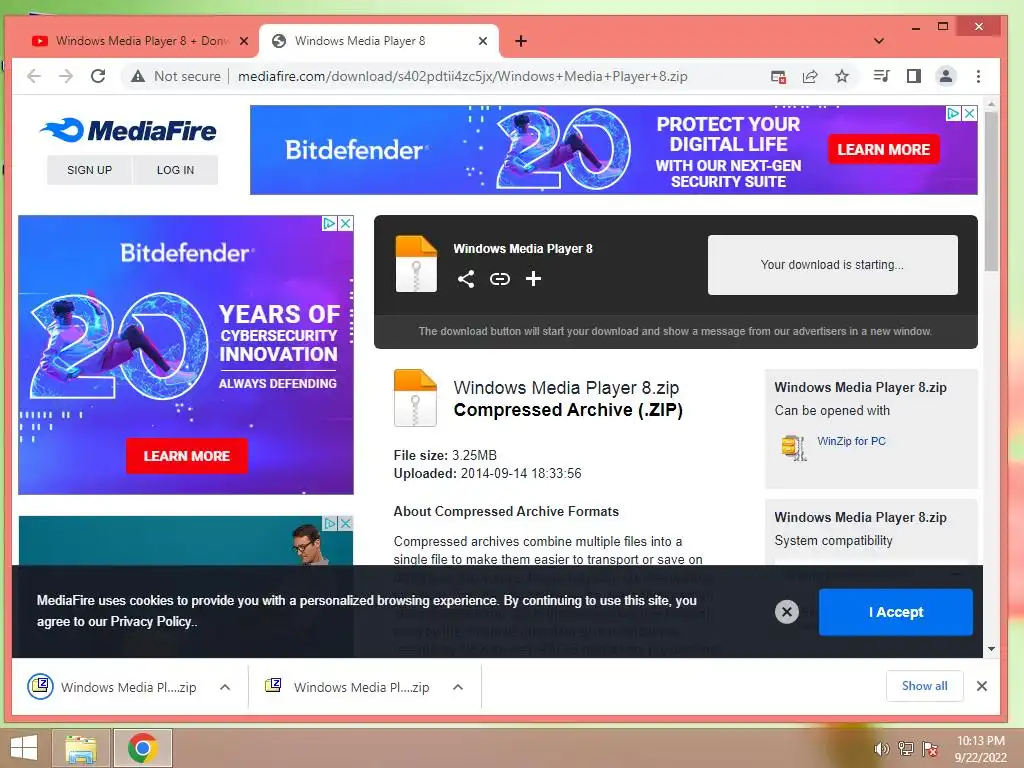Click the heading 'About Compressed Archive Formats'
The width and height of the screenshot is (1024, 768).
506,511
